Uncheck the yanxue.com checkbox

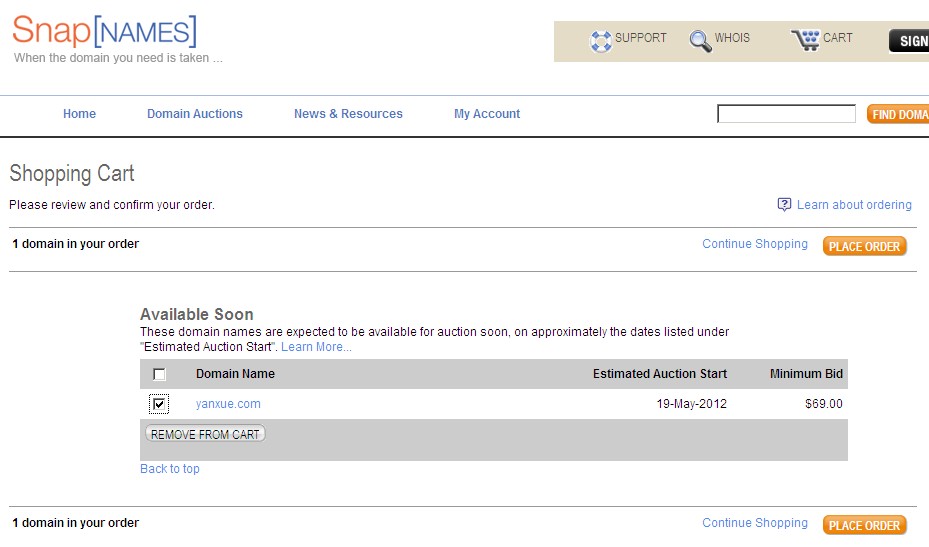click(159, 404)
